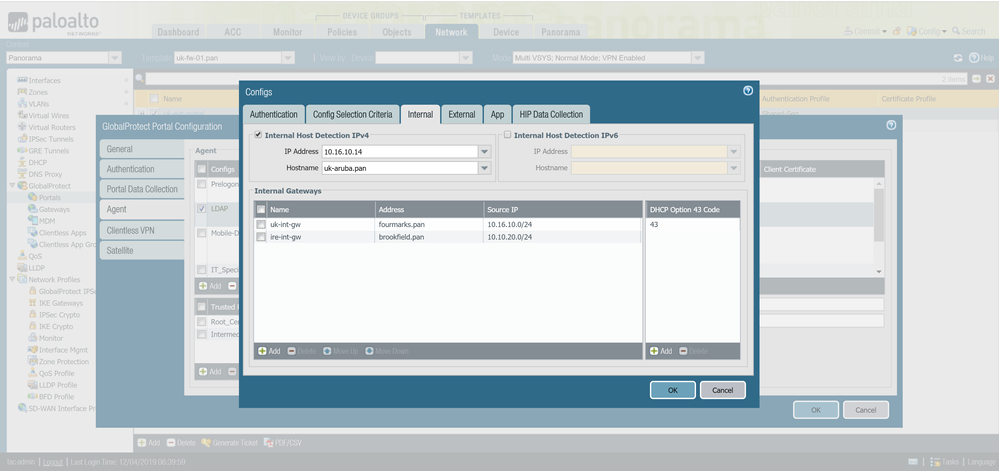Image resolution: width=999 pixels, height=471 pixels.
Task: Select the uk-int-gw gateway checkbox
Action: [x=262, y=225]
